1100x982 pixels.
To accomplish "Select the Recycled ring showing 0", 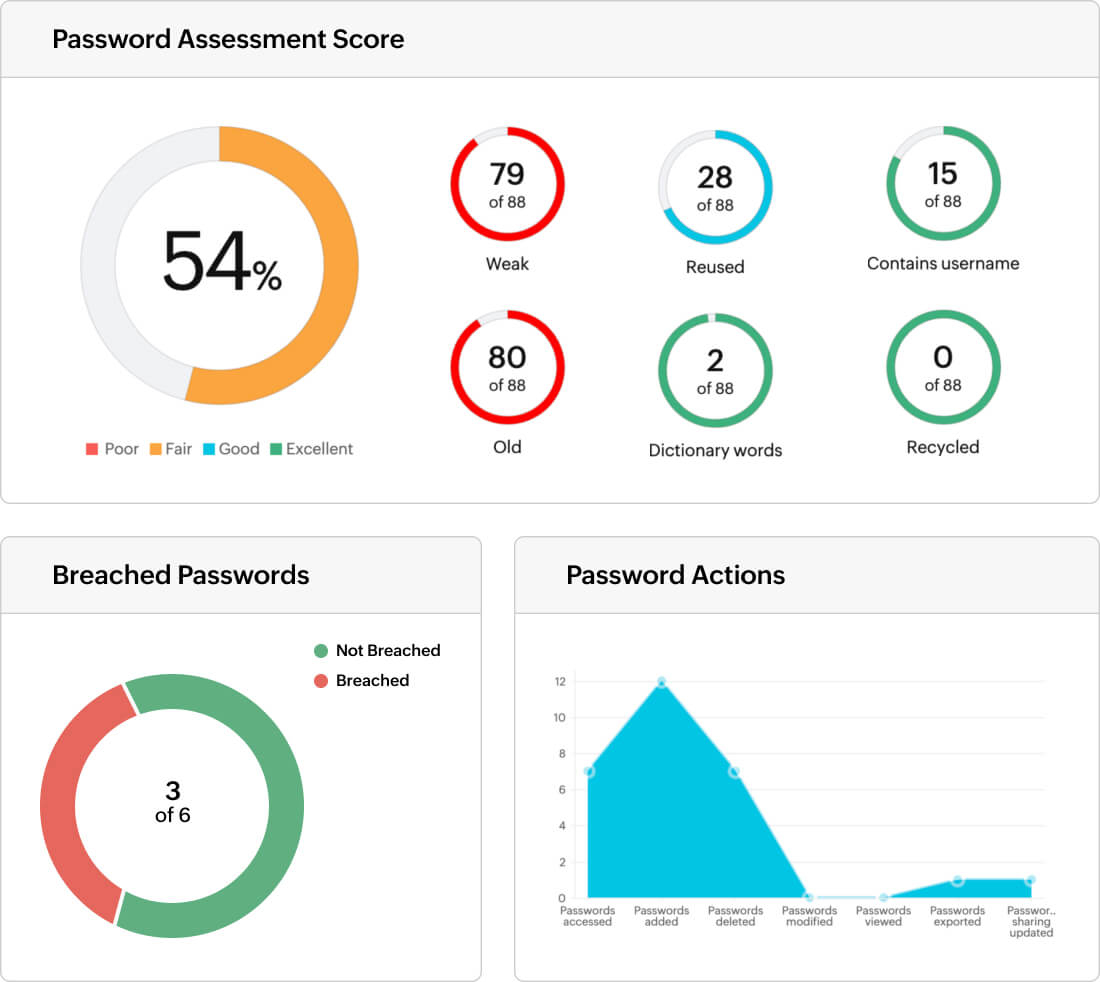I will 943,367.
